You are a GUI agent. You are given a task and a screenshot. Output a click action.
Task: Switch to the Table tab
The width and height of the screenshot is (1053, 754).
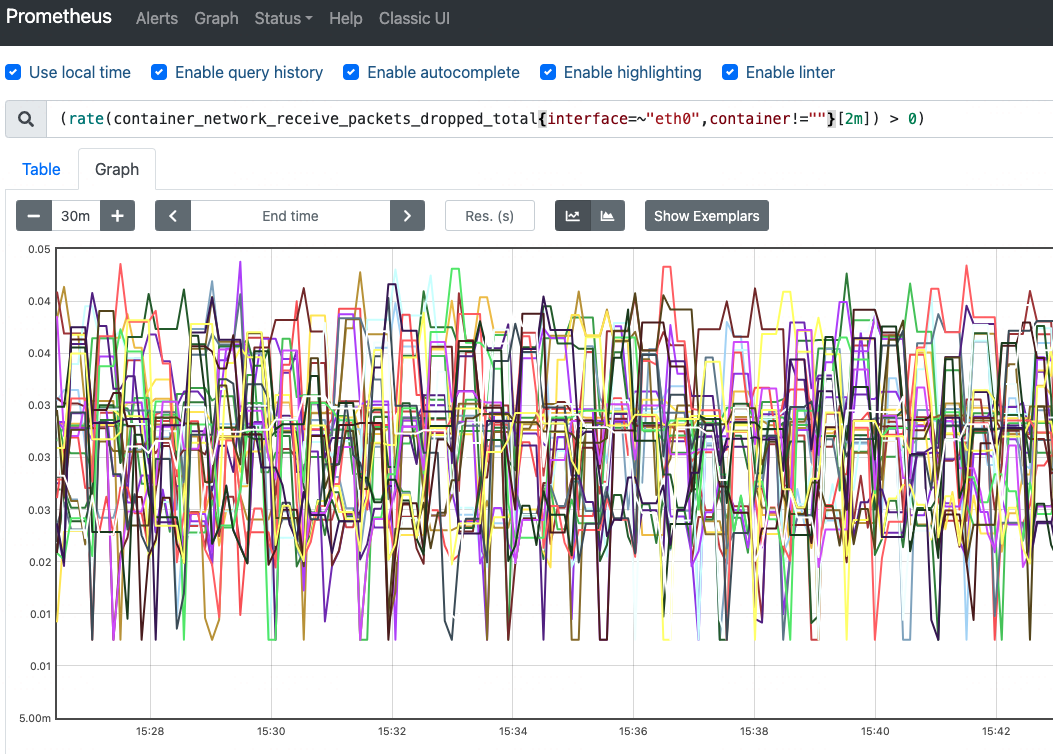(x=42, y=169)
